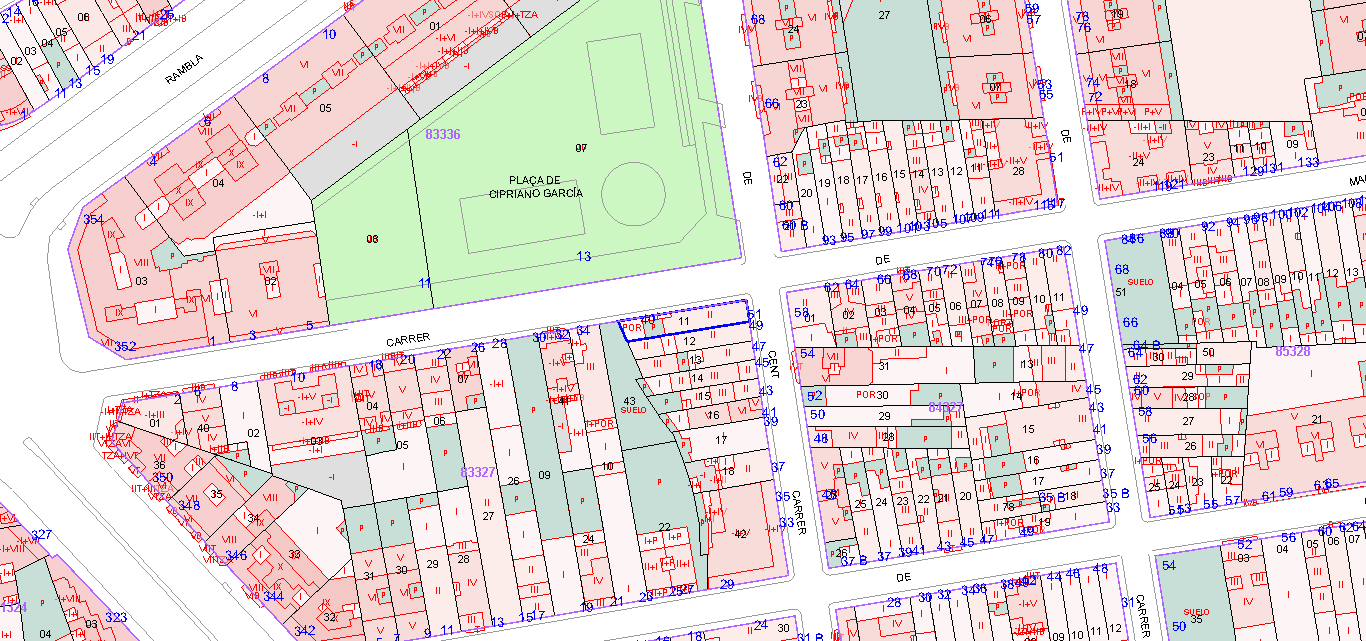The height and width of the screenshot is (641, 1366).
Task: Select parcel 50 in block 85328
Action: coord(1208,352)
